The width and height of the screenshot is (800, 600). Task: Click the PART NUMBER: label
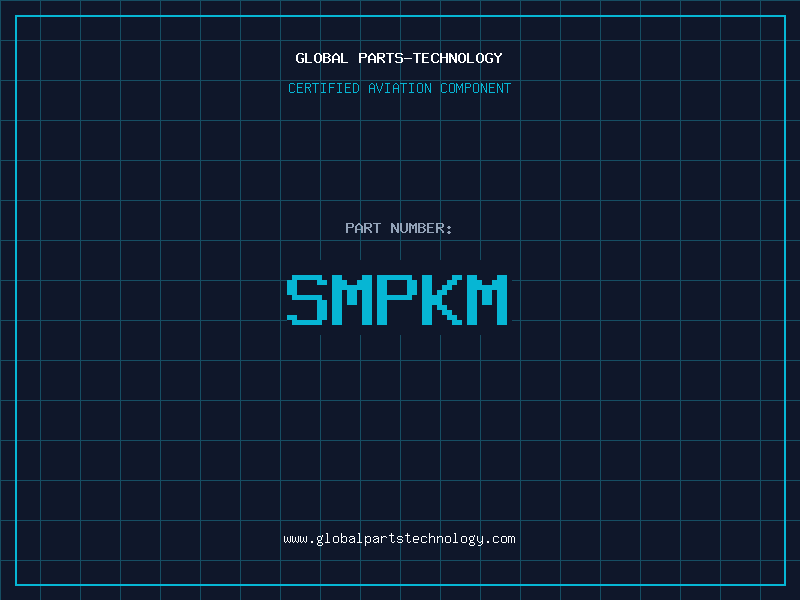coord(399,228)
